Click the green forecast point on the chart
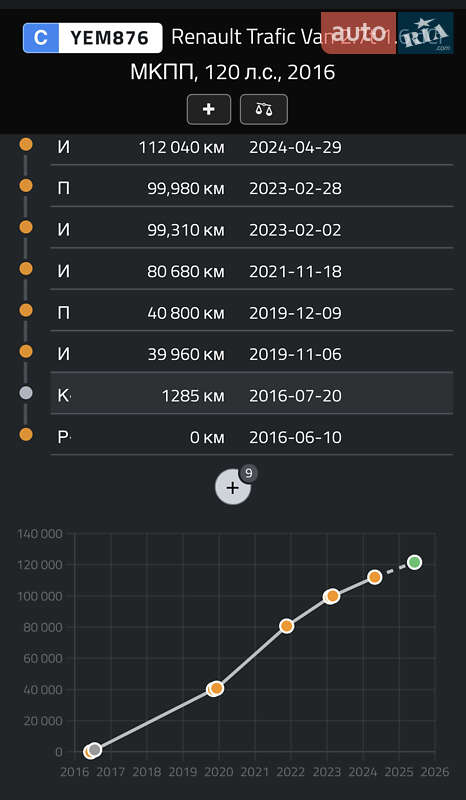 coord(414,562)
